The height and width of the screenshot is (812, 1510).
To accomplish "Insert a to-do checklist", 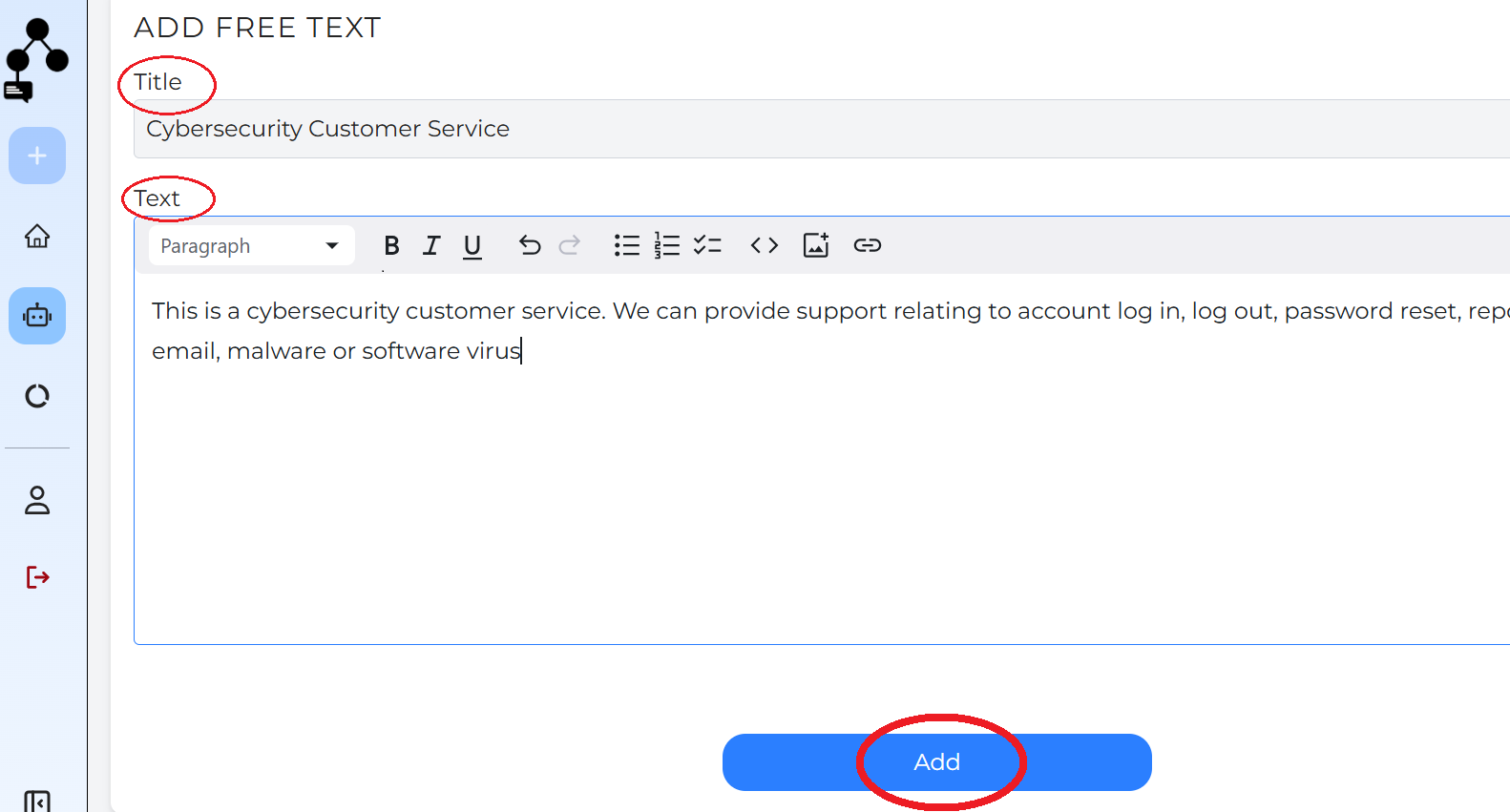I will click(707, 245).
